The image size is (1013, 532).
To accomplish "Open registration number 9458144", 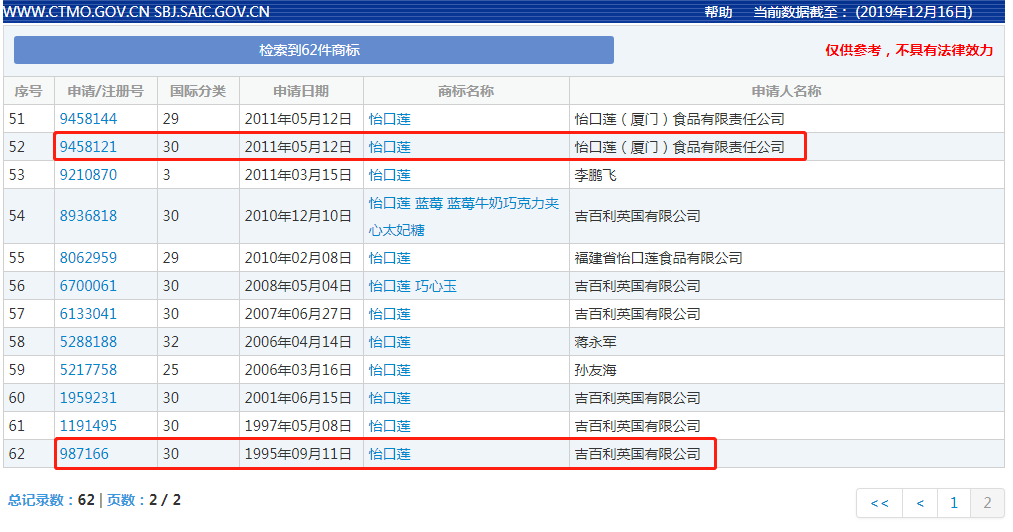I will [89, 119].
